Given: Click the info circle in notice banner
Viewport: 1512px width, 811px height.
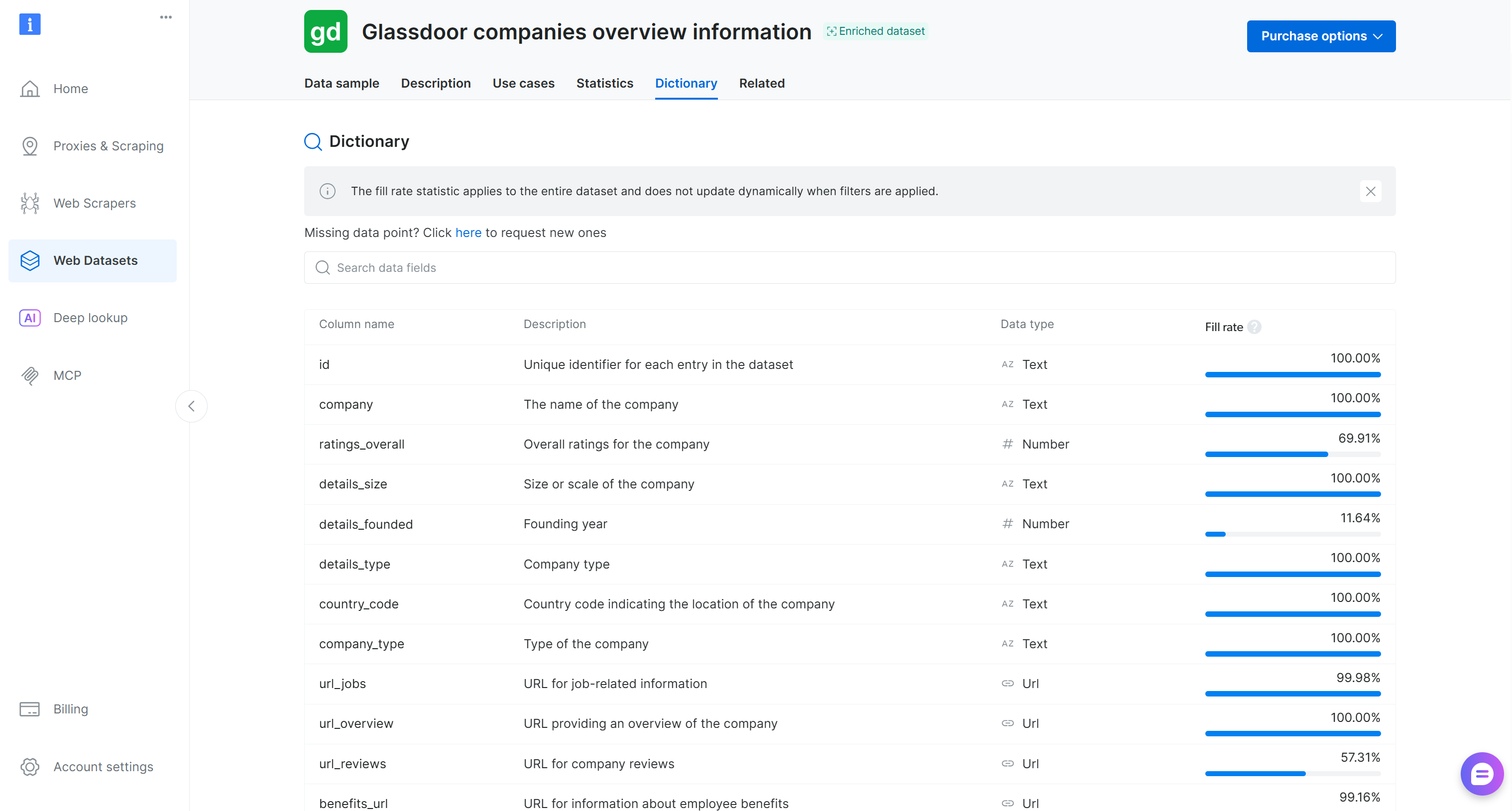Looking at the screenshot, I should point(328,191).
